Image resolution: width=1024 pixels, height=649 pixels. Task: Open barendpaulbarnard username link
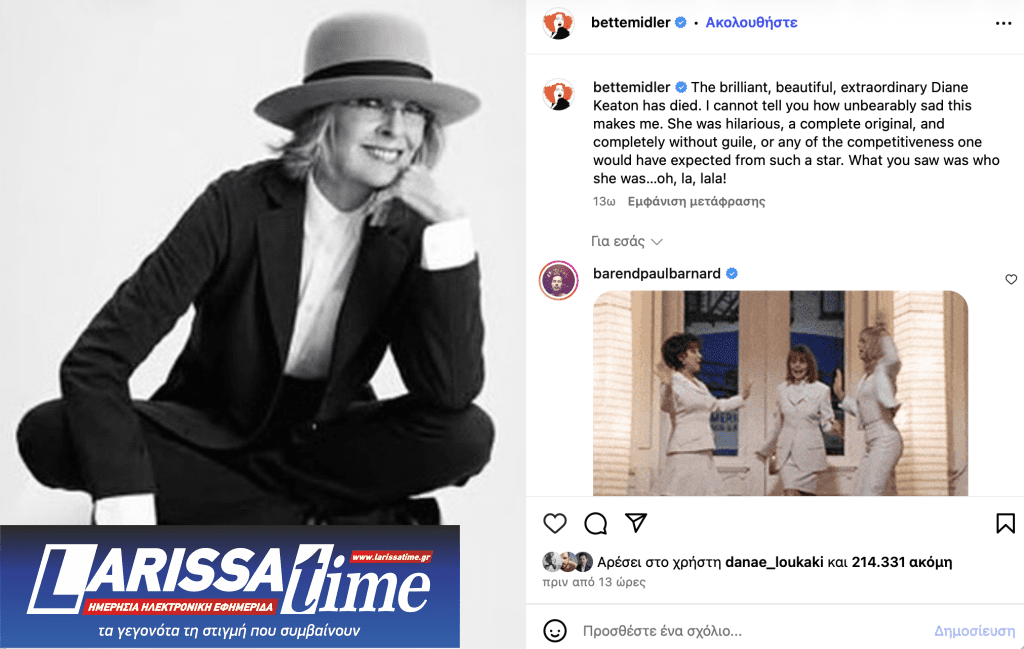(657, 274)
